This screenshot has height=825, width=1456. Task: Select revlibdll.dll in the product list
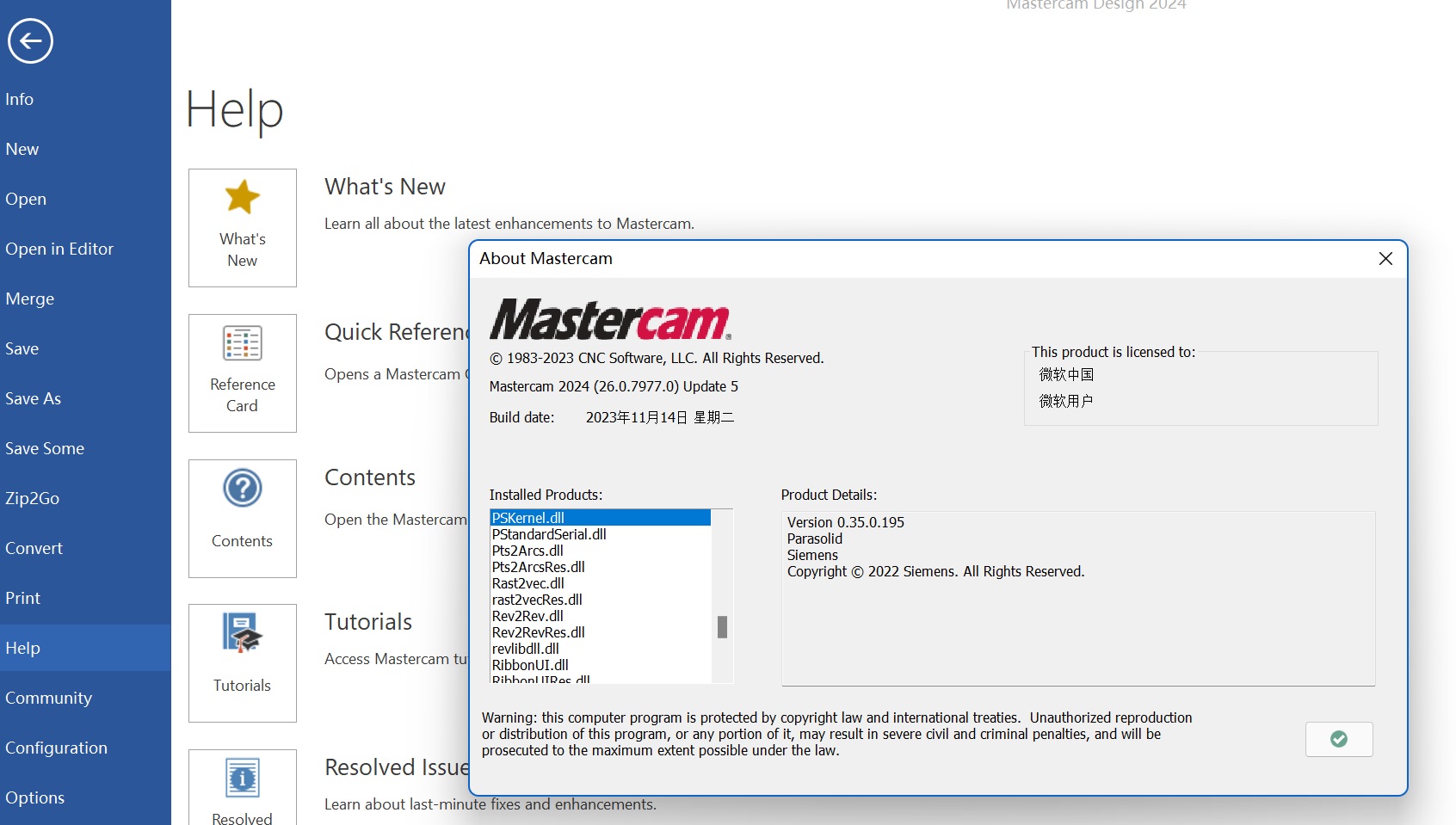point(601,649)
